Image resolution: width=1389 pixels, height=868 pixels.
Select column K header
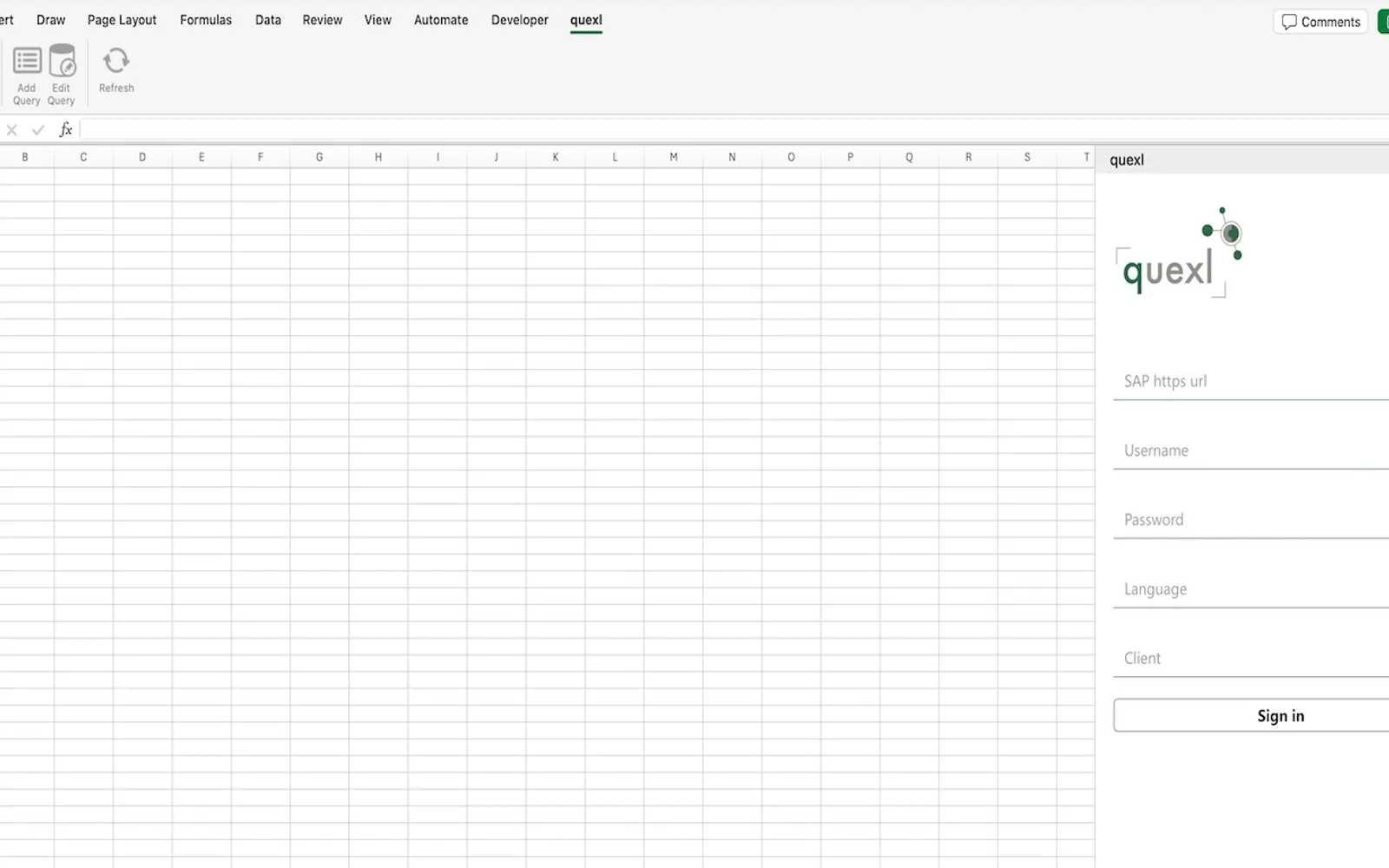coord(556,157)
